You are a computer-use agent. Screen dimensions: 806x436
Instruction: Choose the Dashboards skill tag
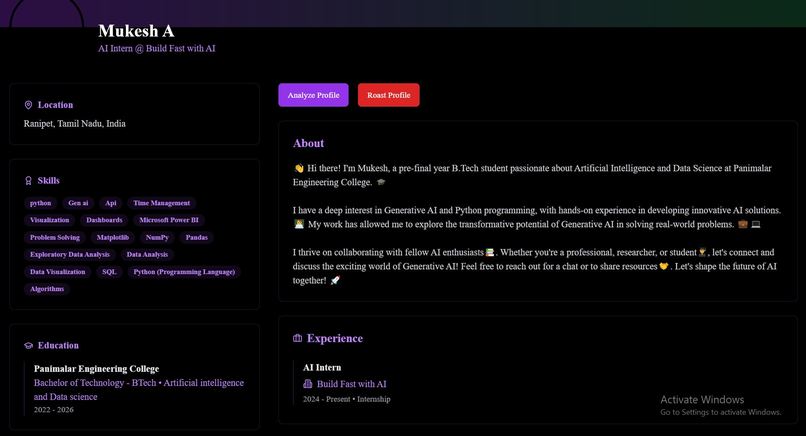(x=104, y=220)
